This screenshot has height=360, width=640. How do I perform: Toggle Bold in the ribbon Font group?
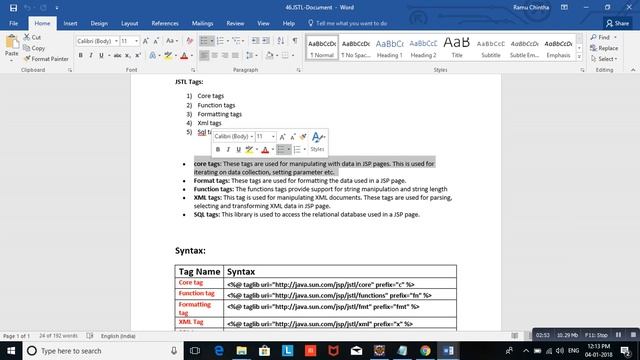point(80,55)
